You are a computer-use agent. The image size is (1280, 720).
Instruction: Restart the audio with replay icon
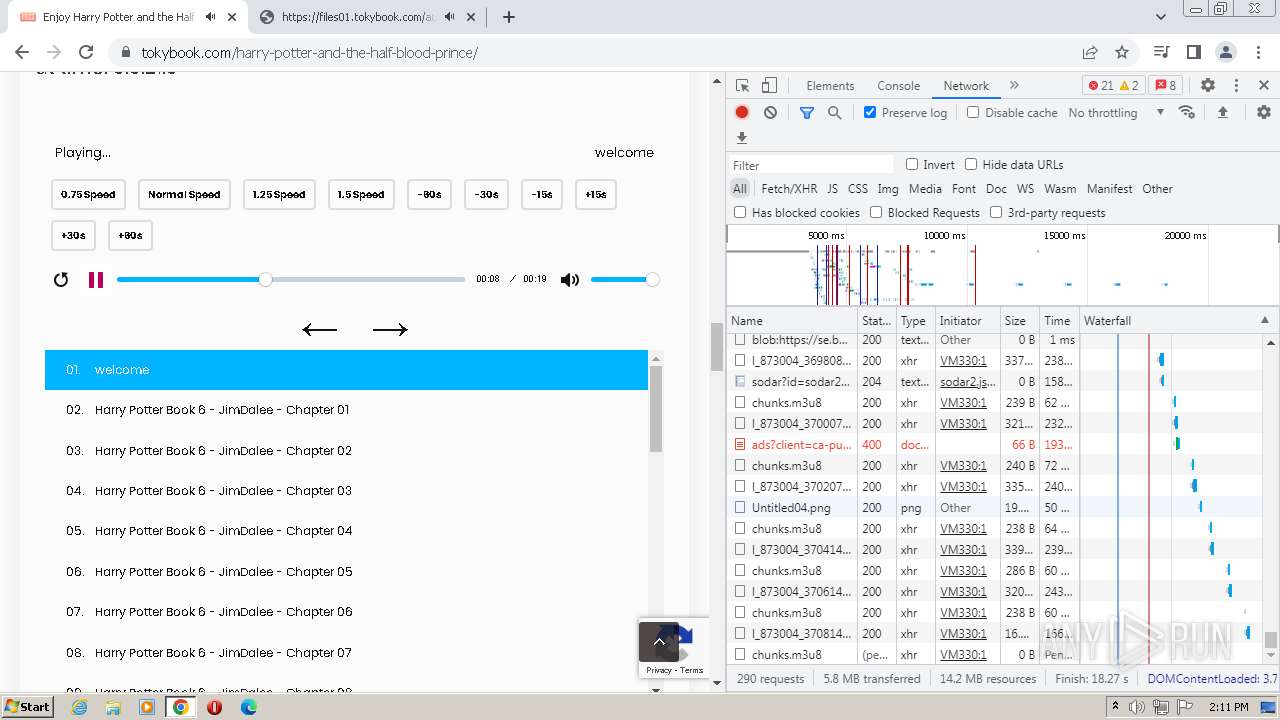[61, 280]
